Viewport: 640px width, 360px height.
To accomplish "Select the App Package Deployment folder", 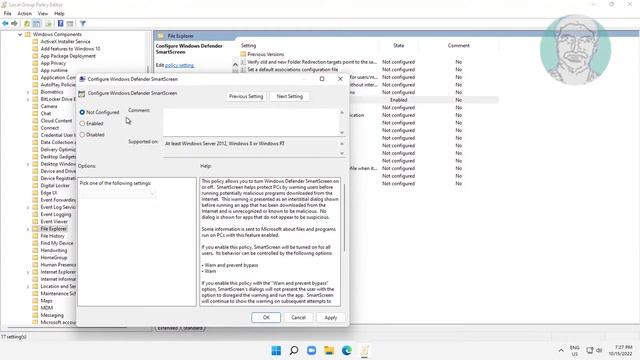I will [68, 56].
